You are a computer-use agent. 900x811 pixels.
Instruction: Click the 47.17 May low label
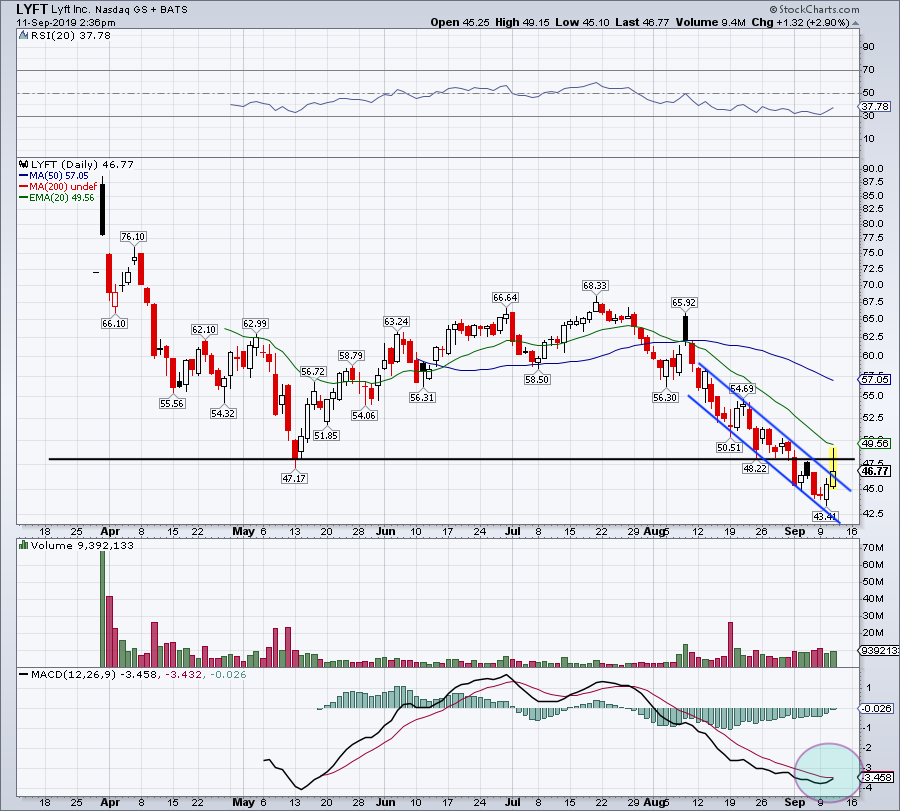(x=294, y=478)
